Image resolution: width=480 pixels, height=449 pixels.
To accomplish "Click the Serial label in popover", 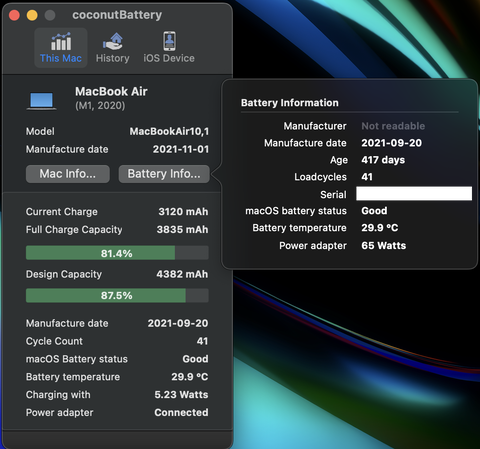I will coord(333,195).
